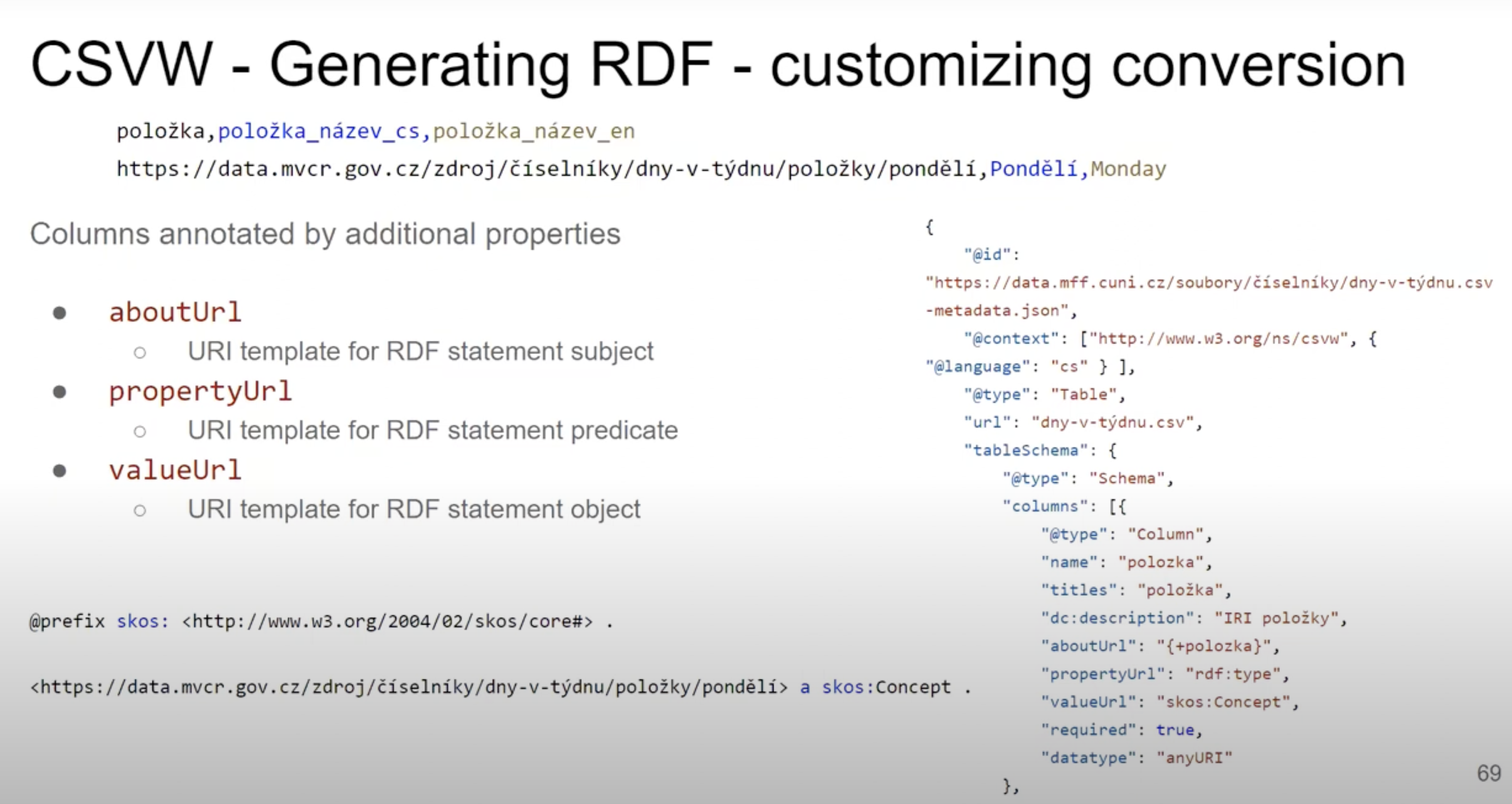This screenshot has height=804, width=1512.
Task: Click the blue položka_název_cs column header
Action: pyautogui.click(x=319, y=132)
